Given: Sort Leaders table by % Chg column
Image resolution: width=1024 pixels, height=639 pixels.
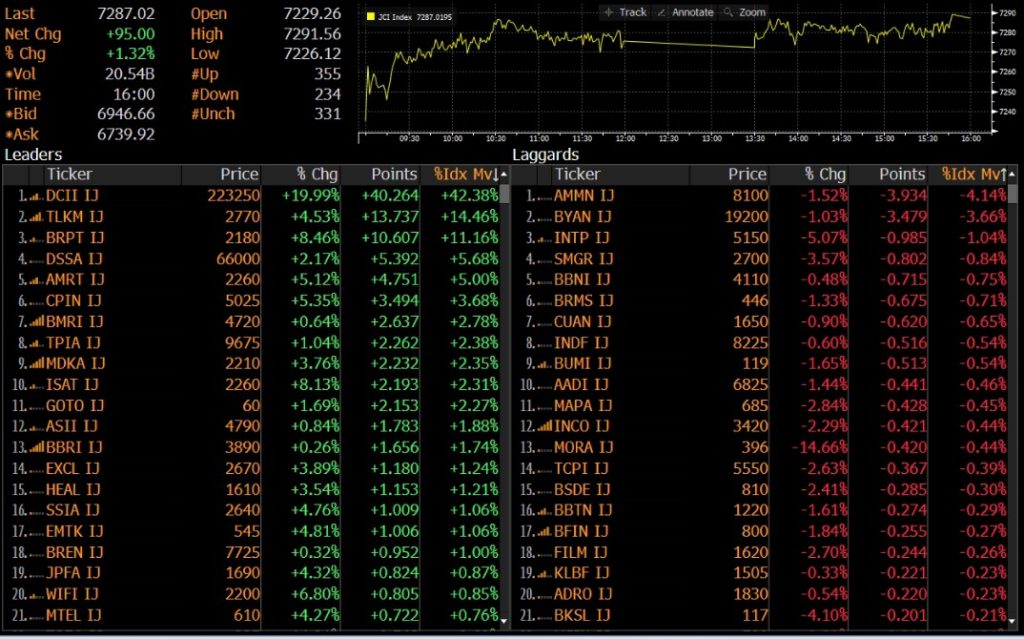Looking at the screenshot, I should pyautogui.click(x=317, y=174).
